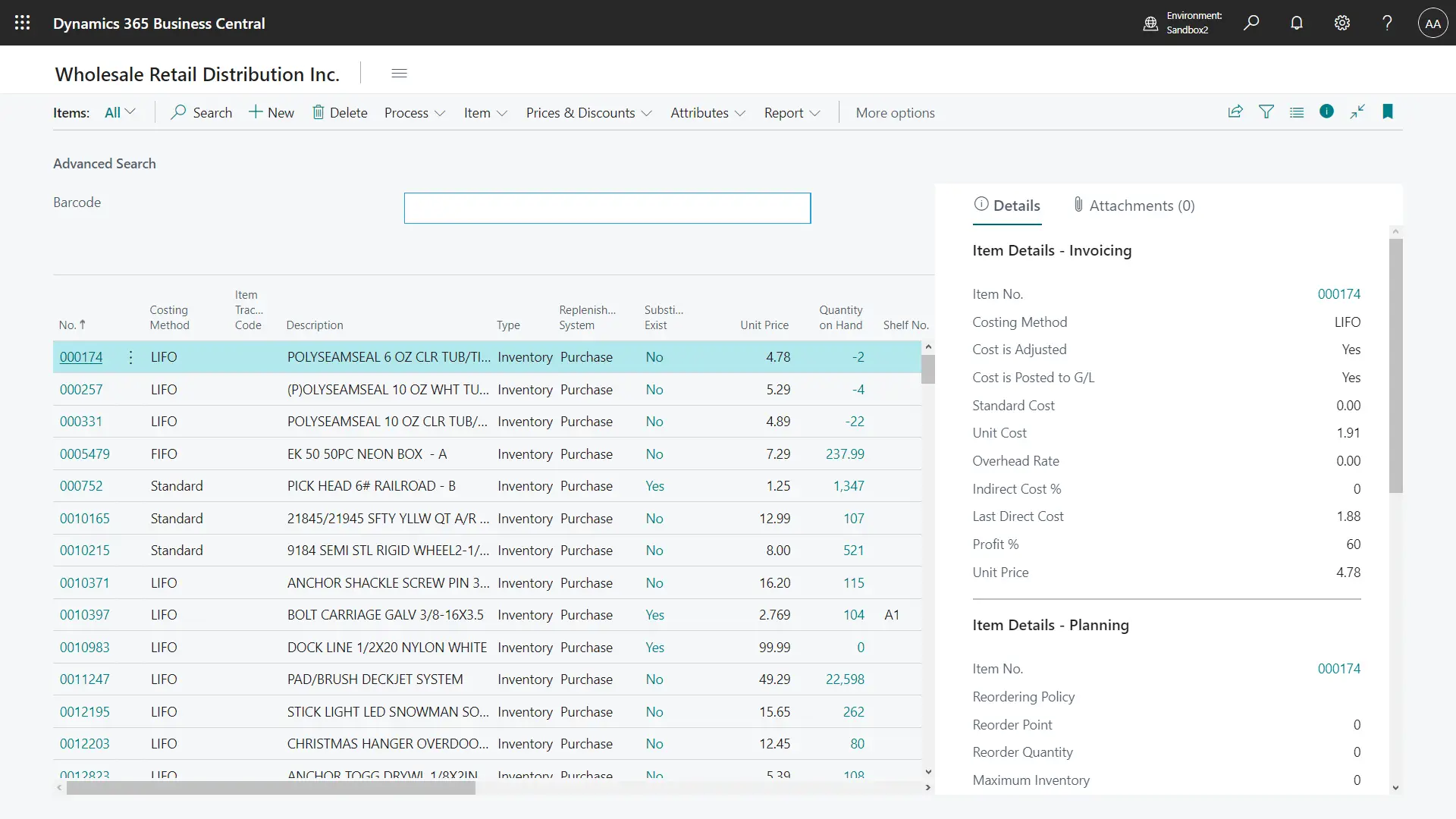Click the New button

point(271,112)
